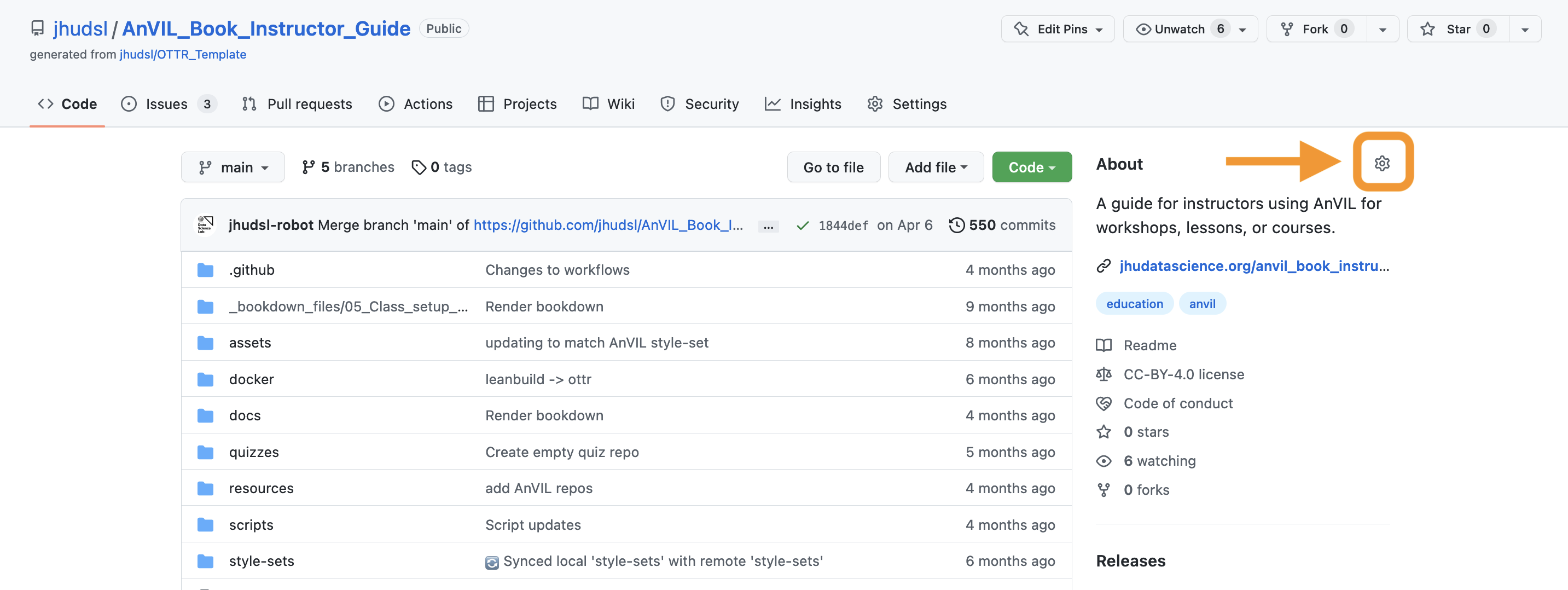Expand the commit message ellipsis button
Screen dimensions: 1568x590
coord(768,226)
